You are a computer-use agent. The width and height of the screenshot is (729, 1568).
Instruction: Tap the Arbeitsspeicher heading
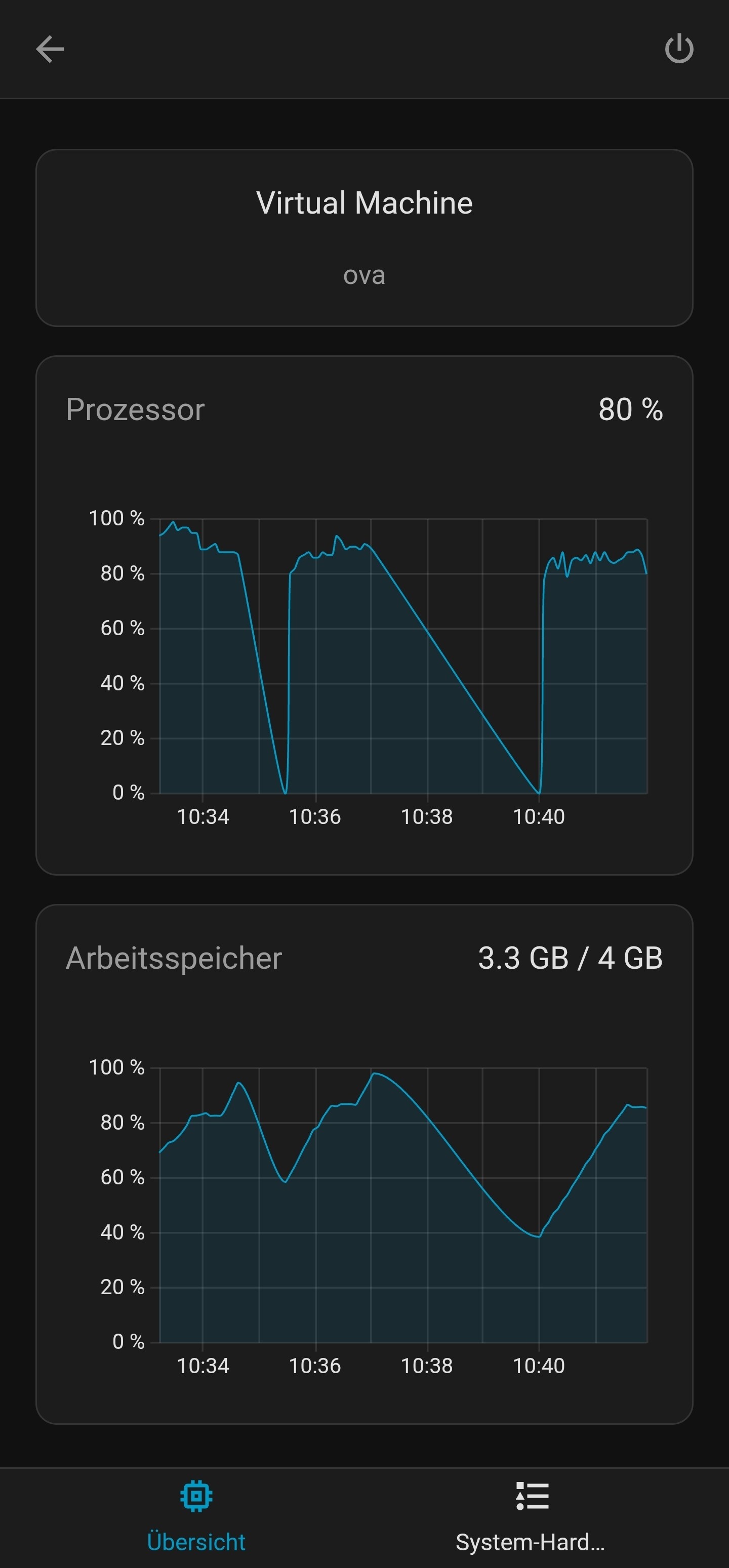click(x=174, y=958)
